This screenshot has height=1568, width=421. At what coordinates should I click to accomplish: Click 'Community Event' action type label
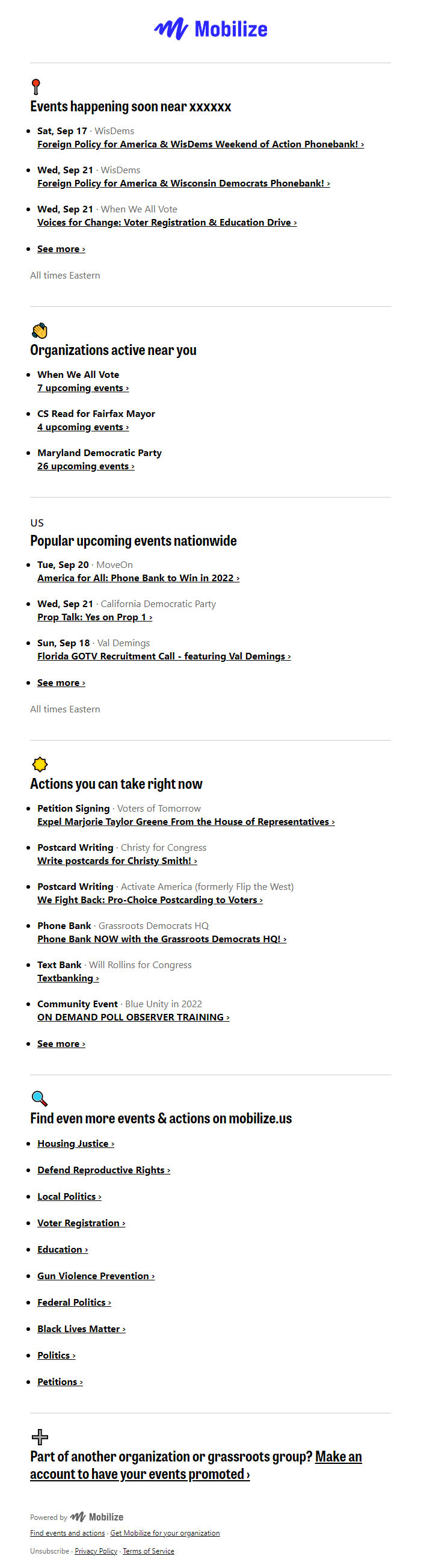(x=77, y=1003)
